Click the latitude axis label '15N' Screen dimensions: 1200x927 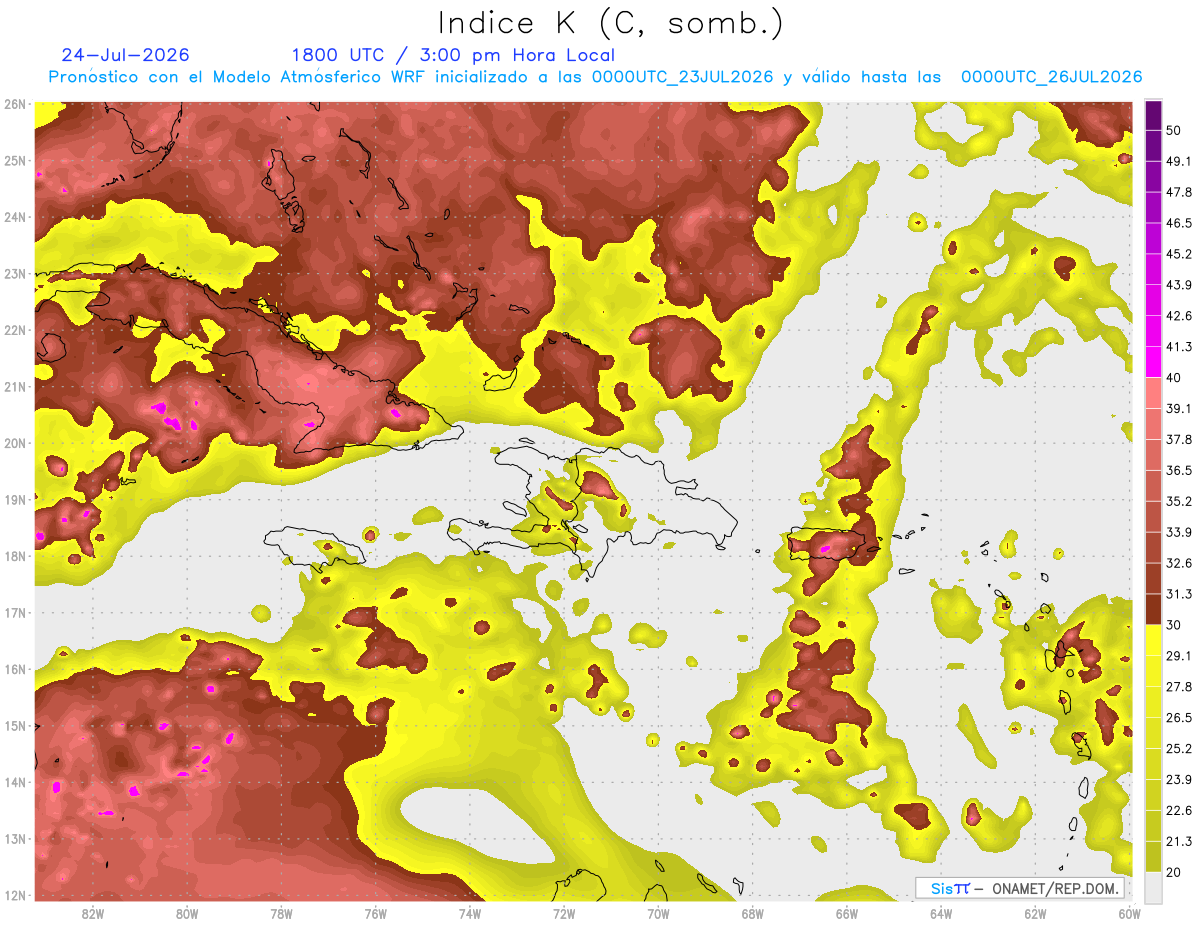14,725
